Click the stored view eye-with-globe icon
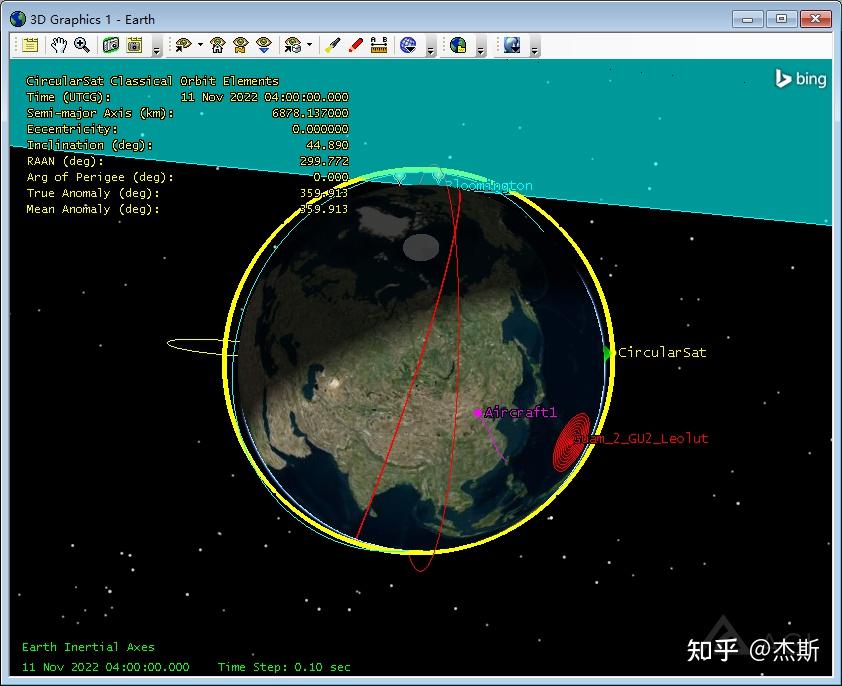Image resolution: width=842 pixels, height=686 pixels. click(293, 45)
